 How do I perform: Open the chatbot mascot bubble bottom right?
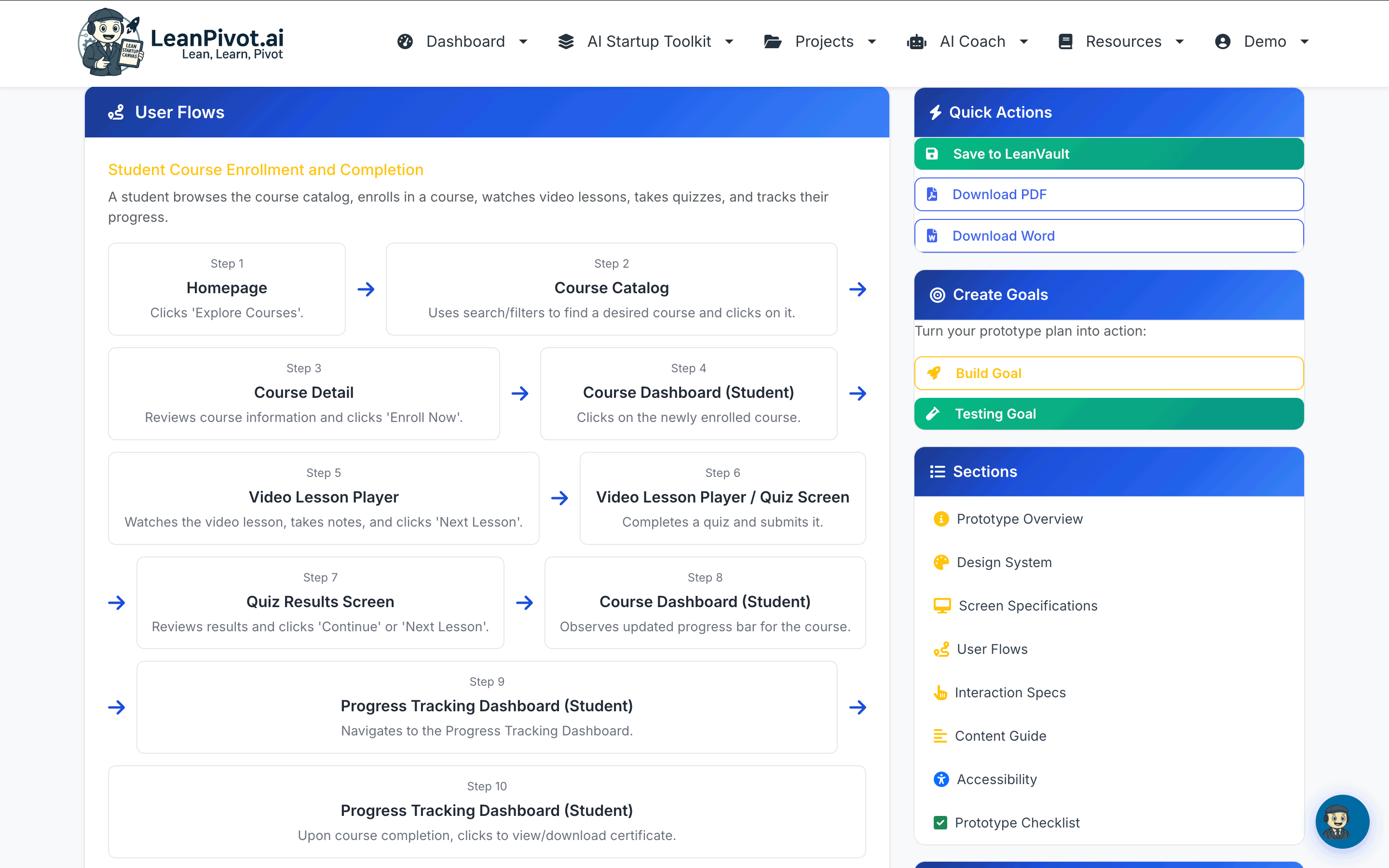[x=1343, y=822]
